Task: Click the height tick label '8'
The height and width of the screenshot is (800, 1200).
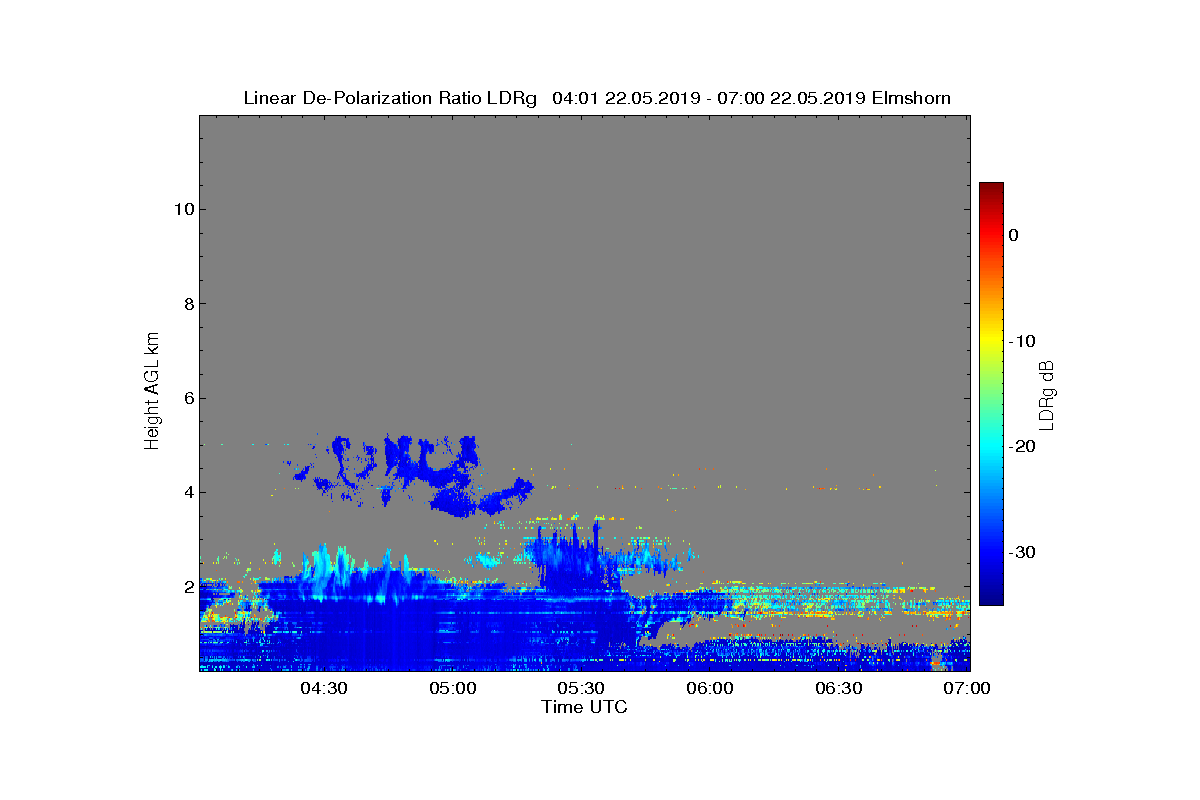Action: 187,304
